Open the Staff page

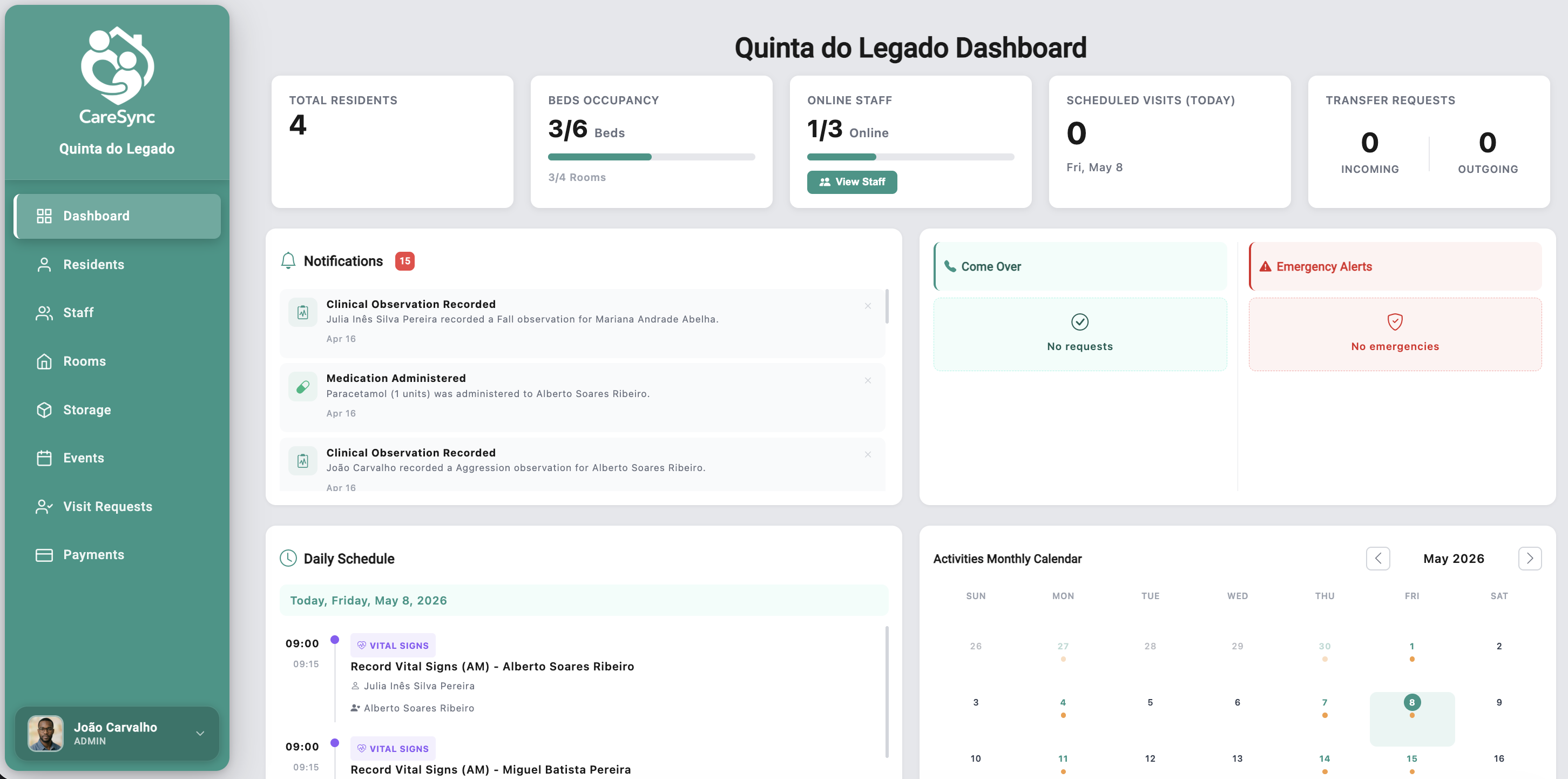(118, 313)
